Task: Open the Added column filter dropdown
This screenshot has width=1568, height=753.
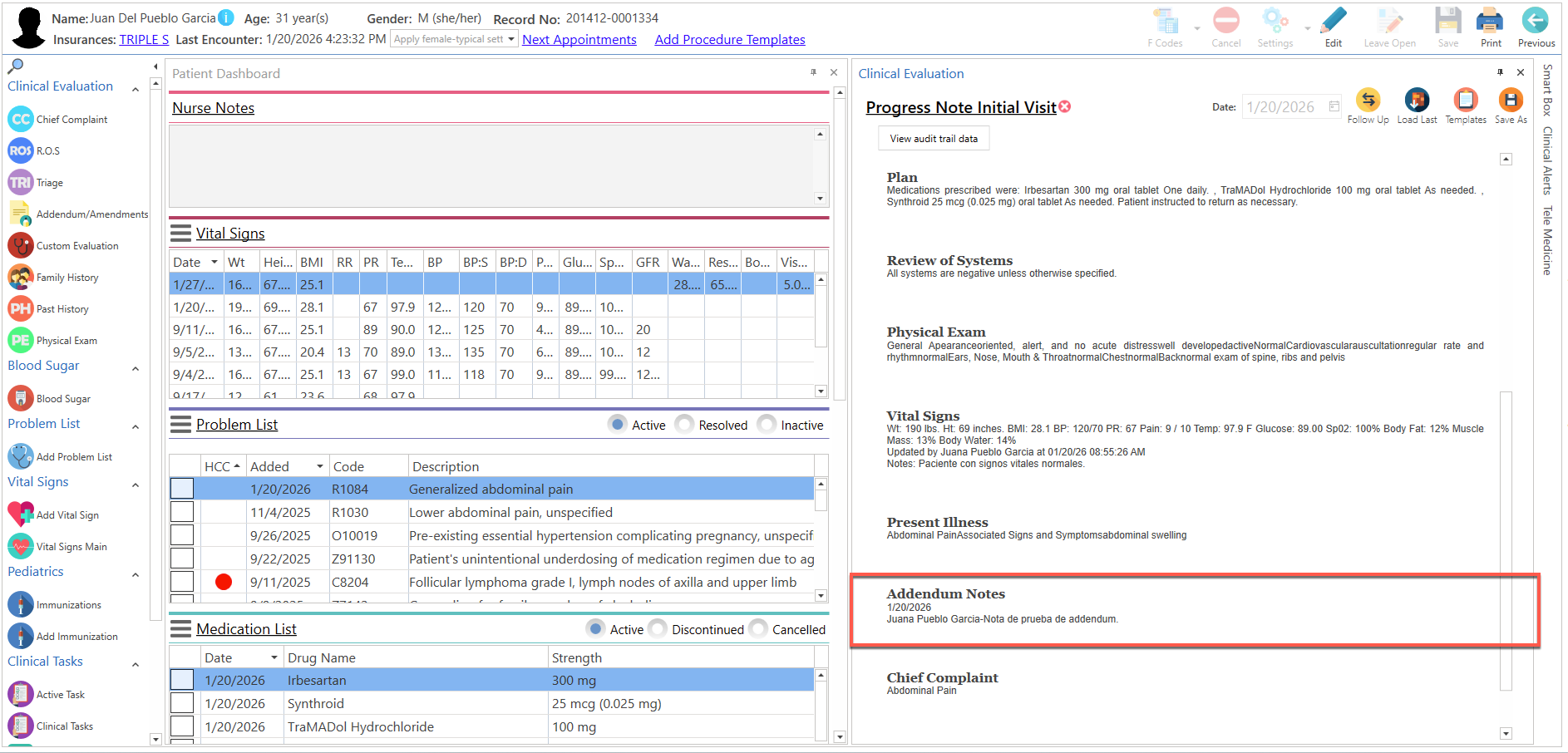Action: point(320,466)
